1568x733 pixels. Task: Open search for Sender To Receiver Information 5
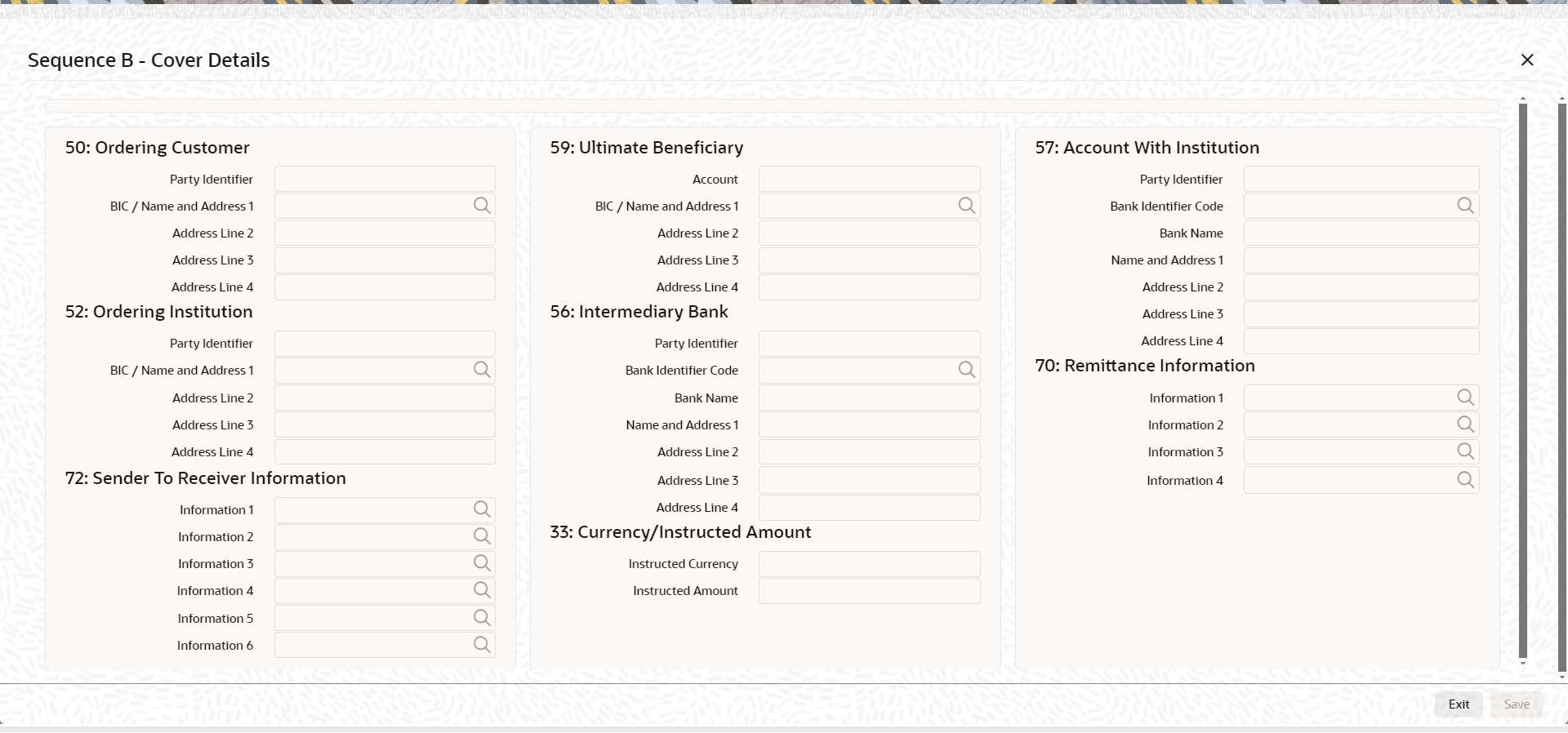pos(482,618)
